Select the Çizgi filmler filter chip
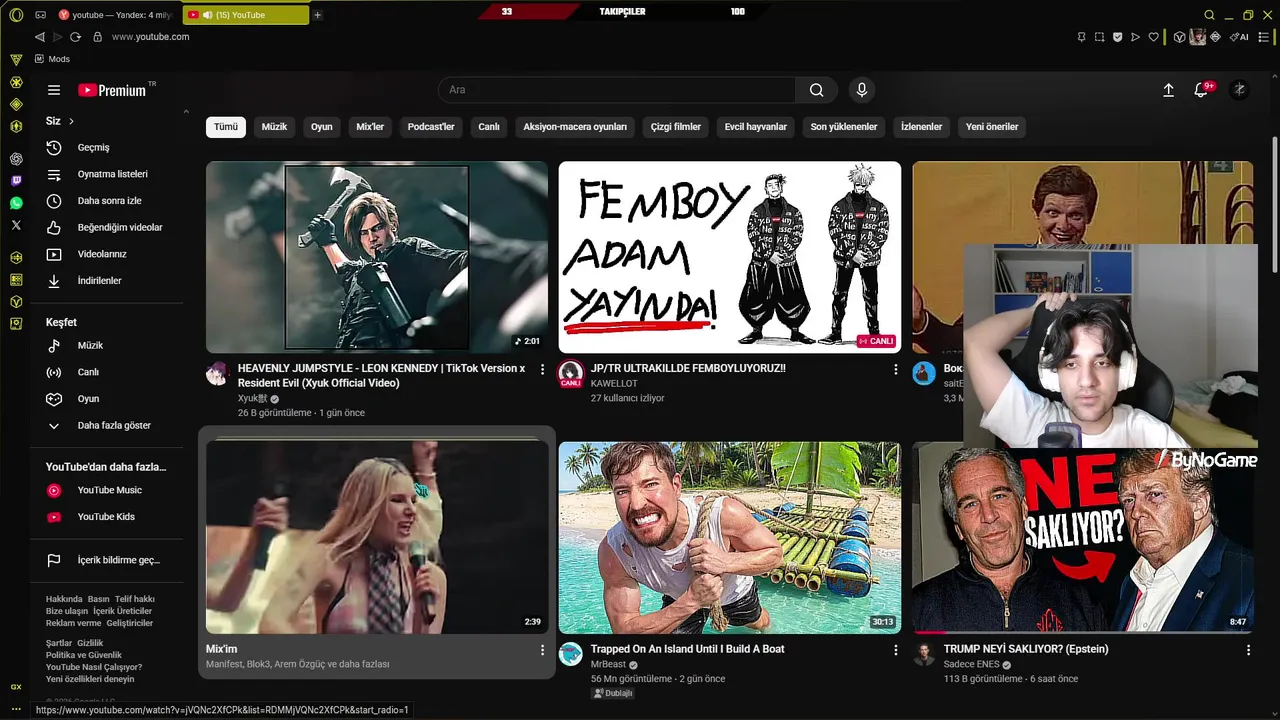Viewport: 1280px width, 720px height. tap(676, 127)
